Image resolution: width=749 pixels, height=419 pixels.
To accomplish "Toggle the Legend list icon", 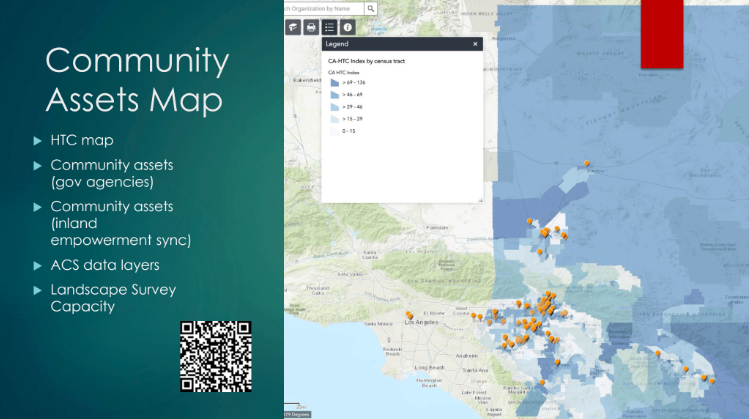I will 330,28.
